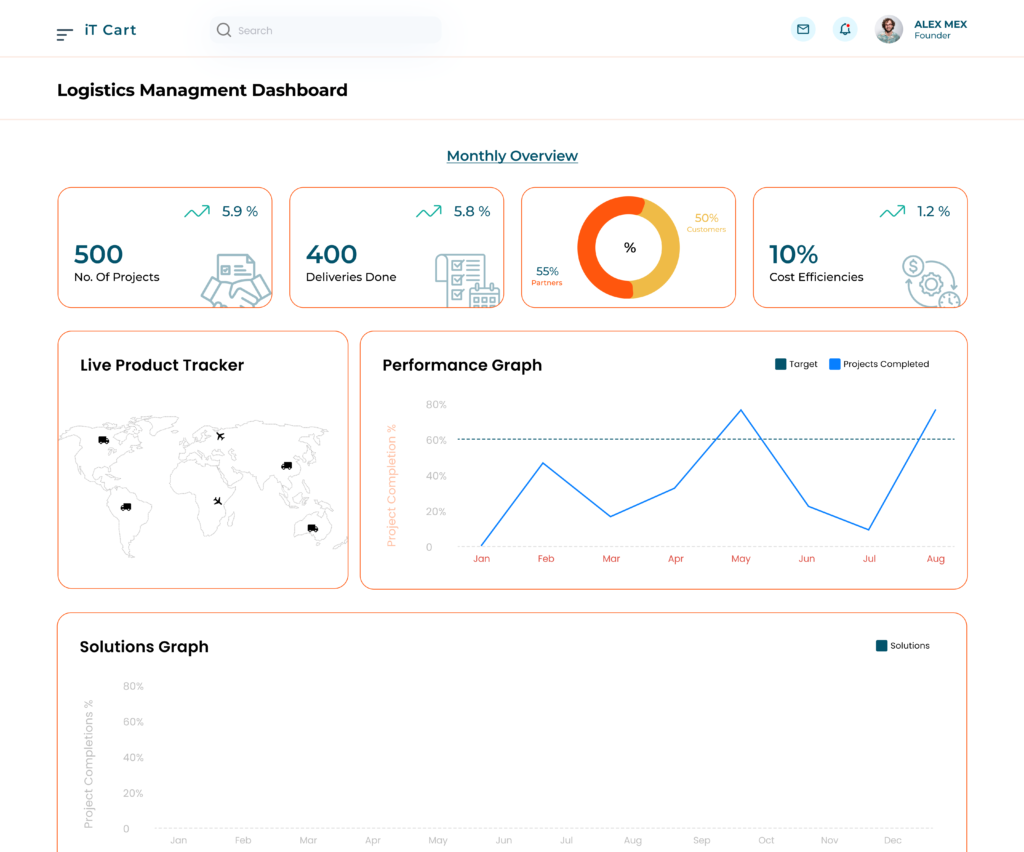Screen dimensions: 1024x852
Task: Select the airplane over Africa
Action: (x=217, y=501)
